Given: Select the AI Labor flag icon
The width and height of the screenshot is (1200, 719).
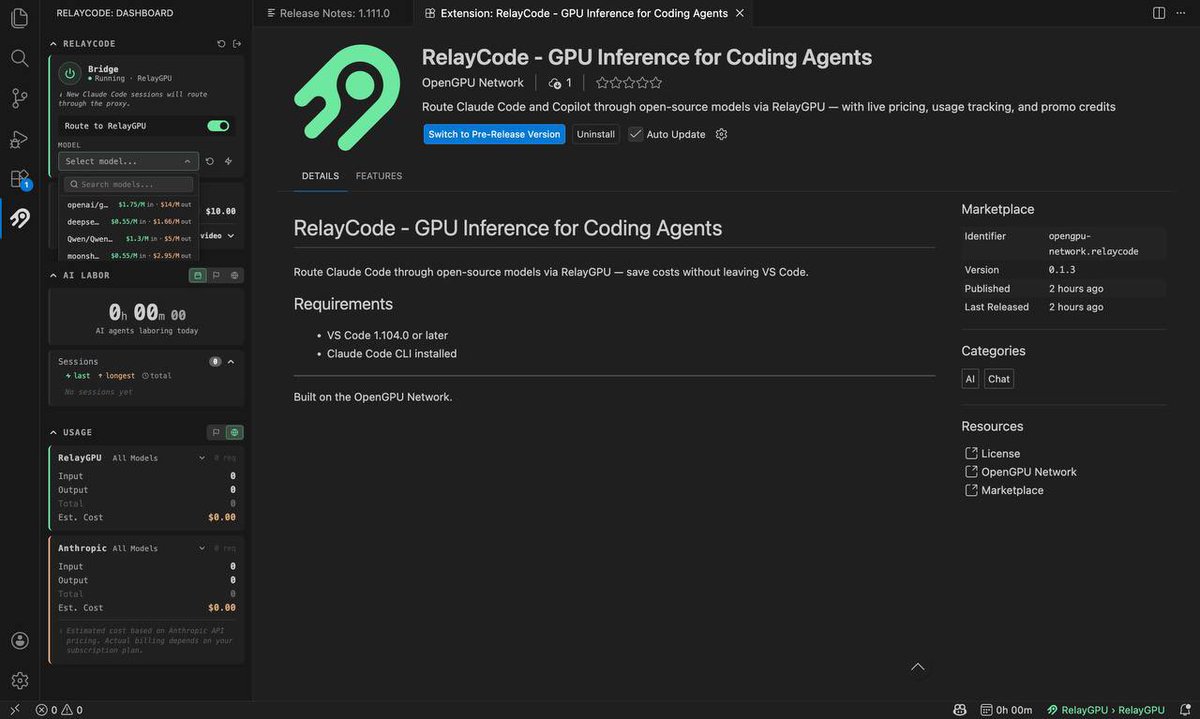Looking at the screenshot, I should tap(216, 275).
